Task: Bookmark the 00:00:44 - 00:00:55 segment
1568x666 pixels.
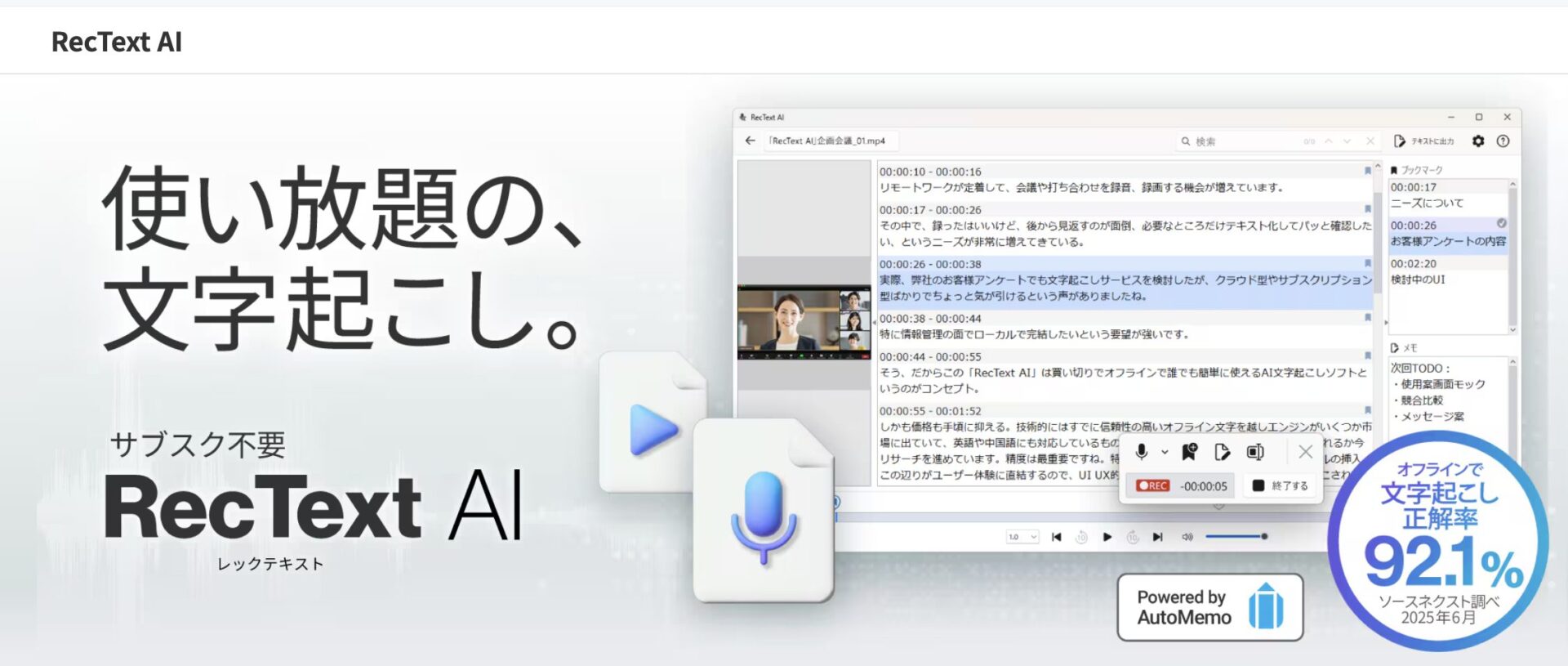Action: [1367, 355]
